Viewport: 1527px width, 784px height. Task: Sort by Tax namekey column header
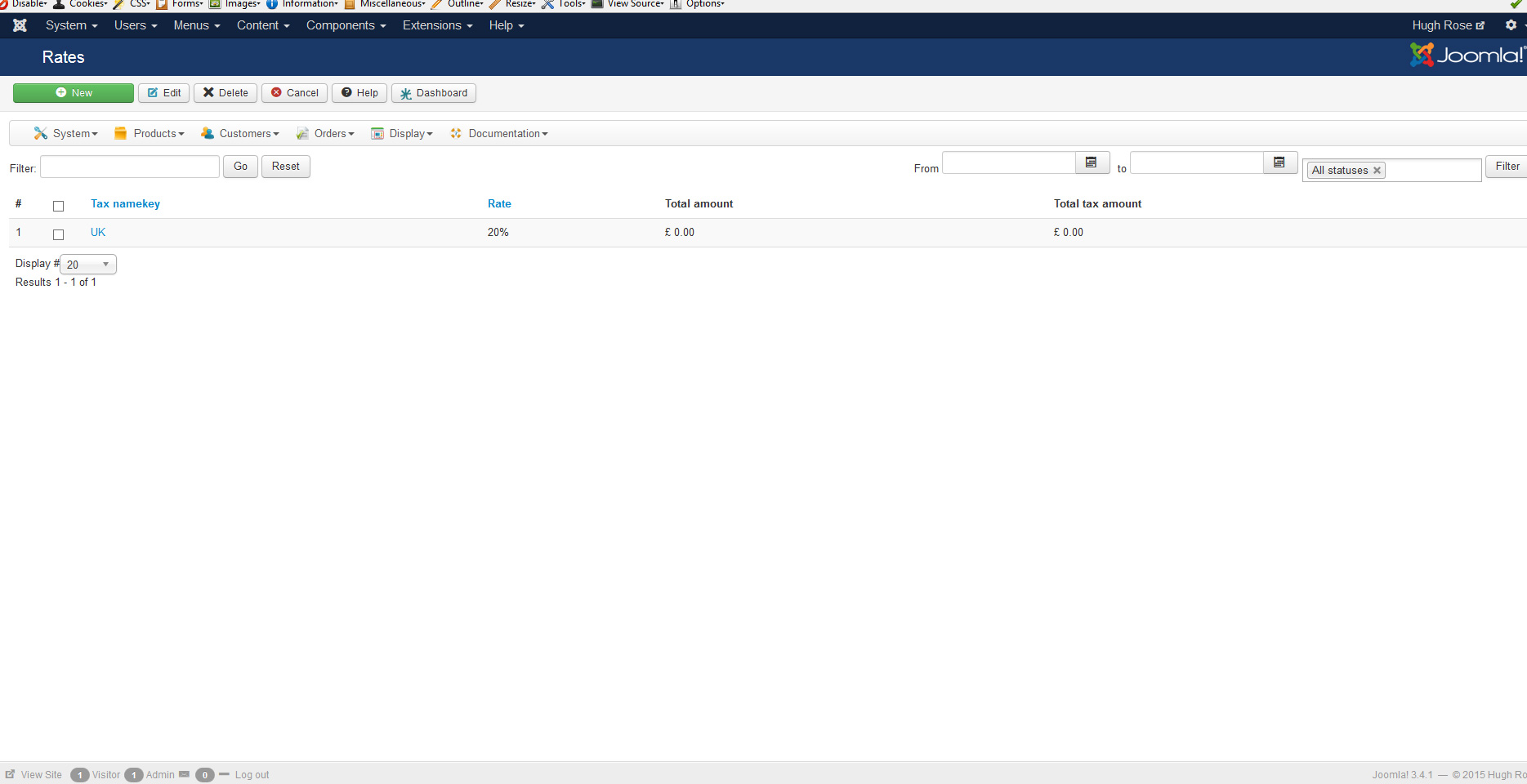click(125, 204)
